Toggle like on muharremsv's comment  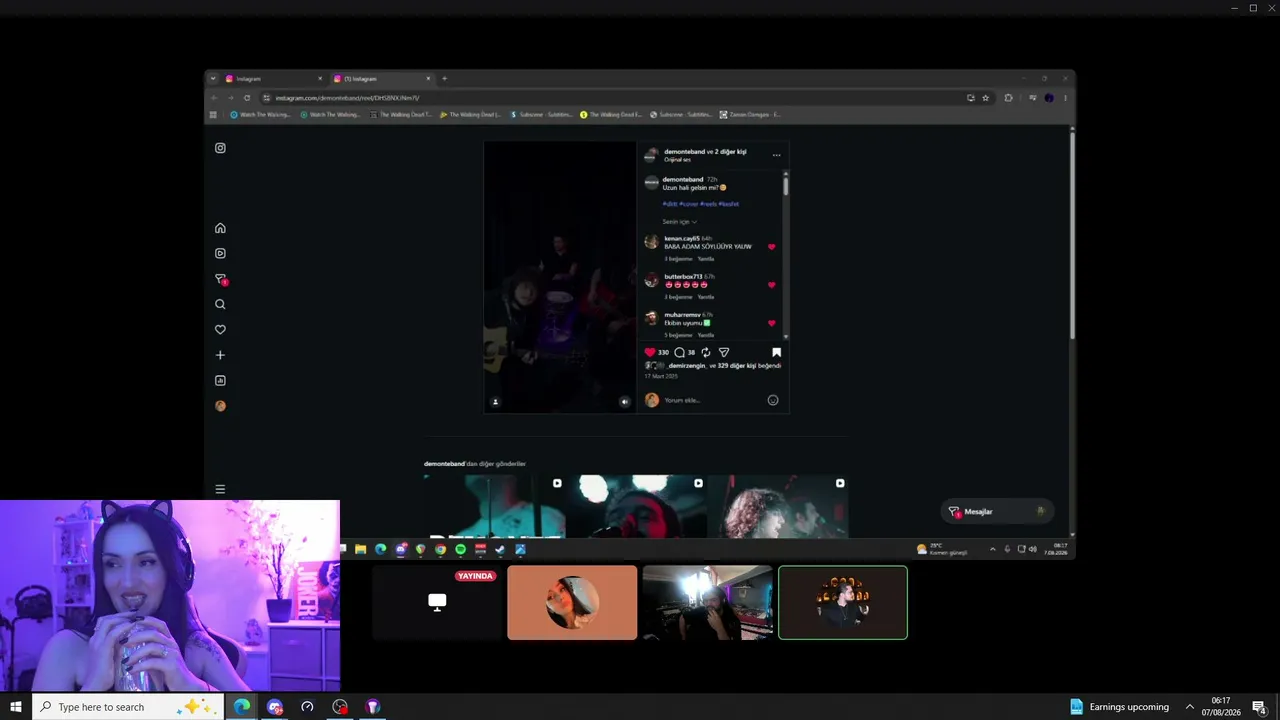click(771, 323)
